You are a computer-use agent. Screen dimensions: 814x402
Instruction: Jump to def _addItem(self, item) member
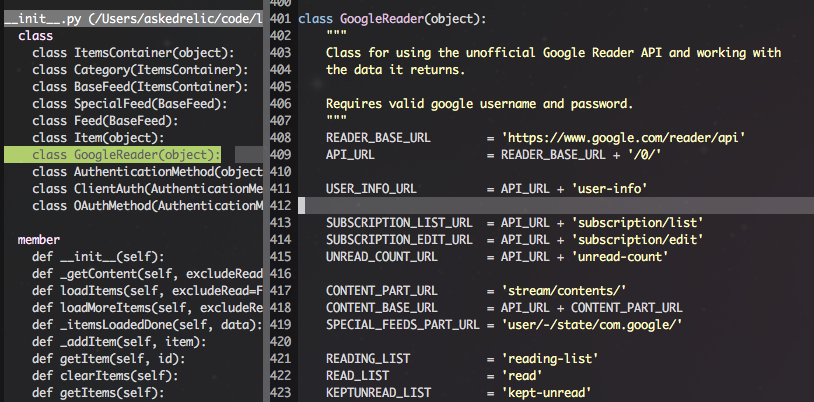point(119,342)
